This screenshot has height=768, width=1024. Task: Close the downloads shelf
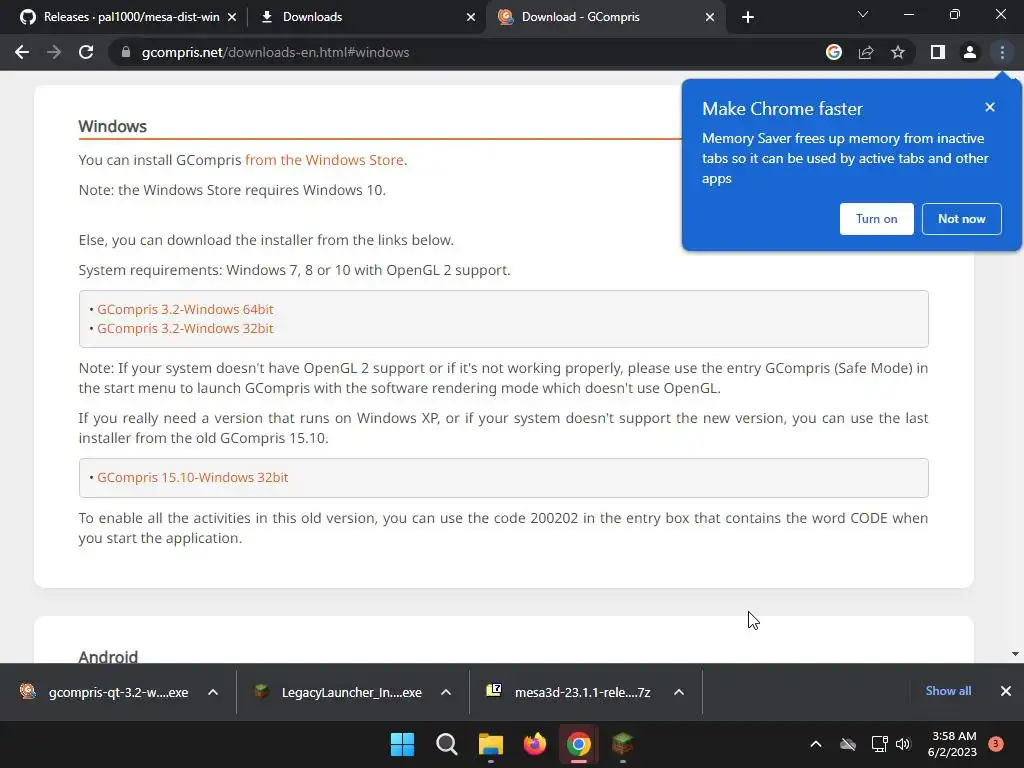1006,691
